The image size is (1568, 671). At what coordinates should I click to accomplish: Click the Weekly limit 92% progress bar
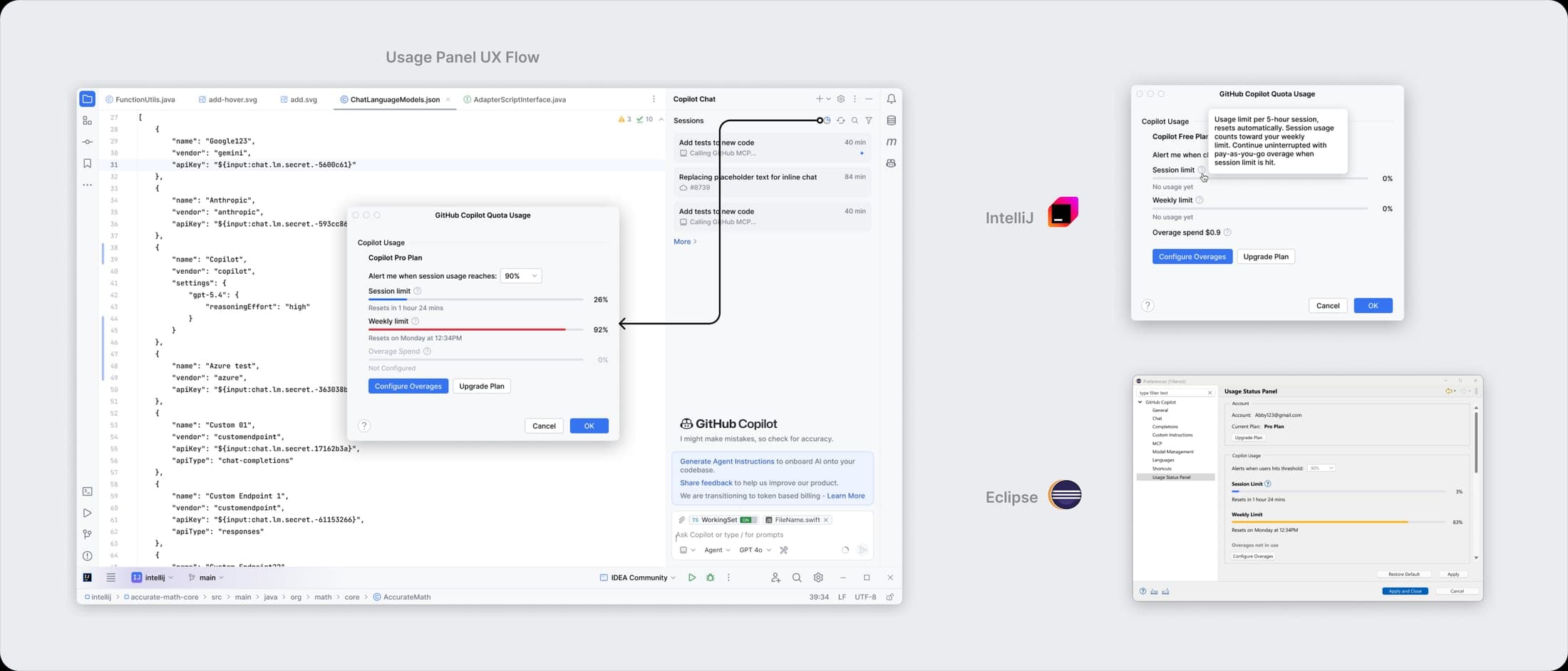pyautogui.click(x=475, y=329)
